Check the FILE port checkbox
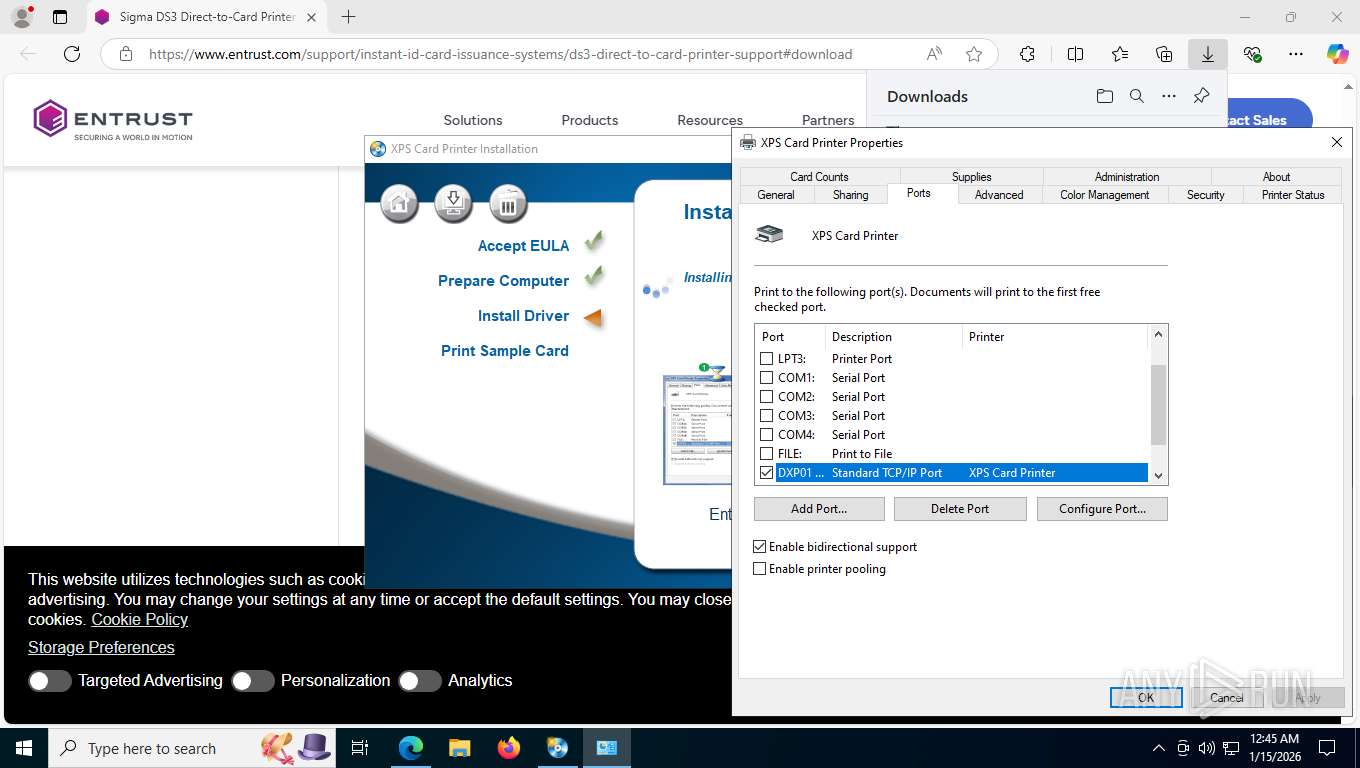This screenshot has height=768, width=1360. [767, 453]
